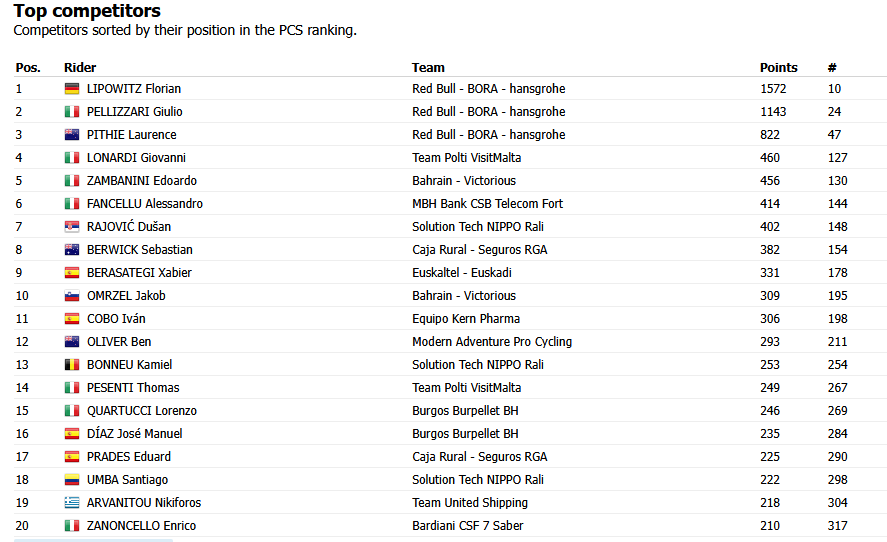Click the Greek flag beside ARVANITOU Nikiforos
Image resolution: width=887 pixels, height=542 pixels.
pyautogui.click(x=72, y=503)
